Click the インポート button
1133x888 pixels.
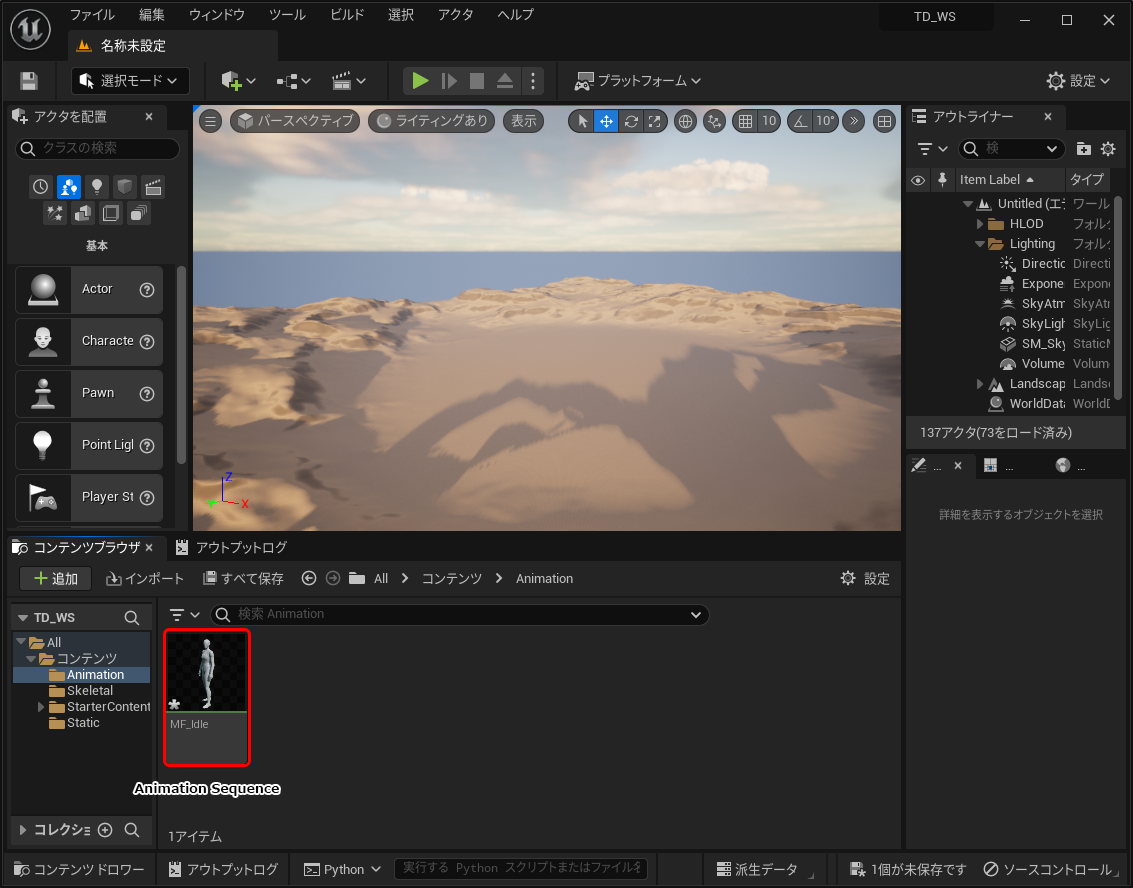146,579
